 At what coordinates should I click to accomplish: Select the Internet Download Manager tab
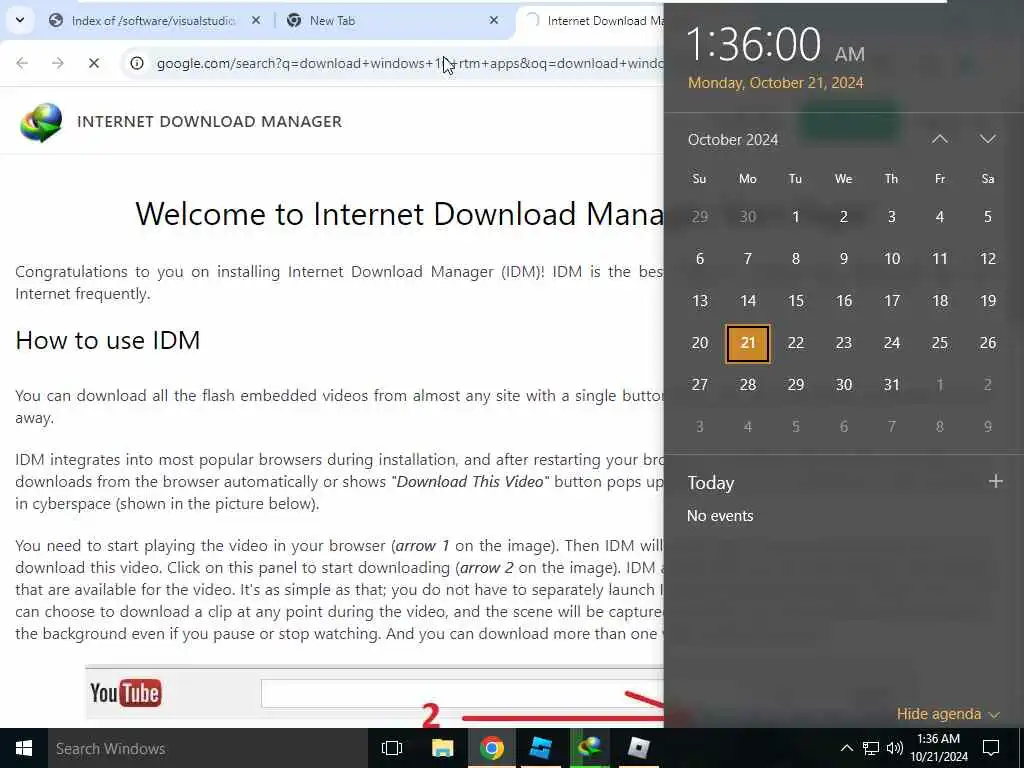pyautogui.click(x=594, y=21)
